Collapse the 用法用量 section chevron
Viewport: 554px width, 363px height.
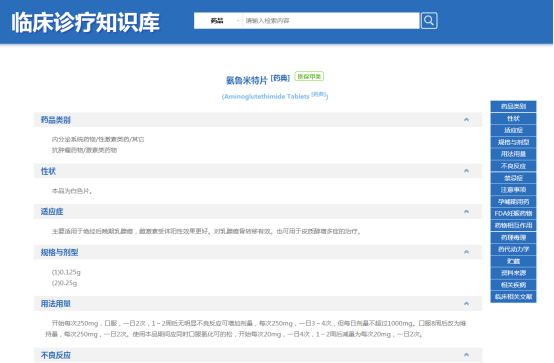point(466,303)
